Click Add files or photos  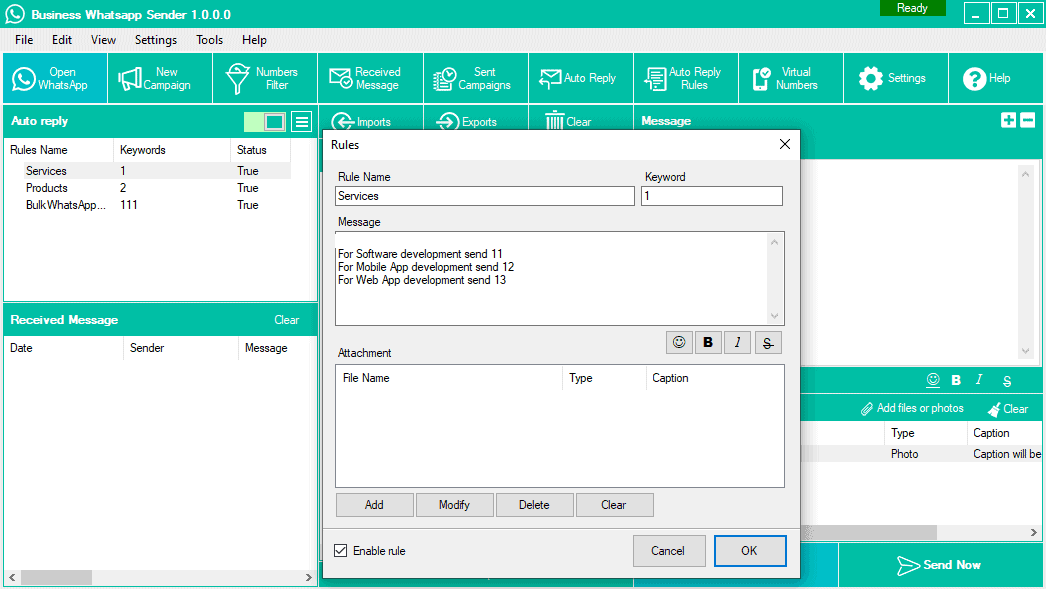pyautogui.click(x=911, y=408)
